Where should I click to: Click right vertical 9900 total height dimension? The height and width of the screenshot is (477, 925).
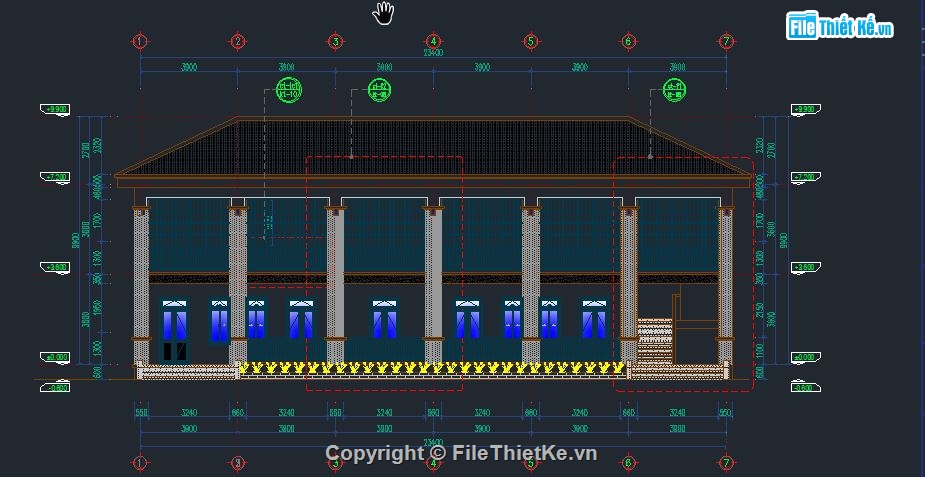coord(783,241)
